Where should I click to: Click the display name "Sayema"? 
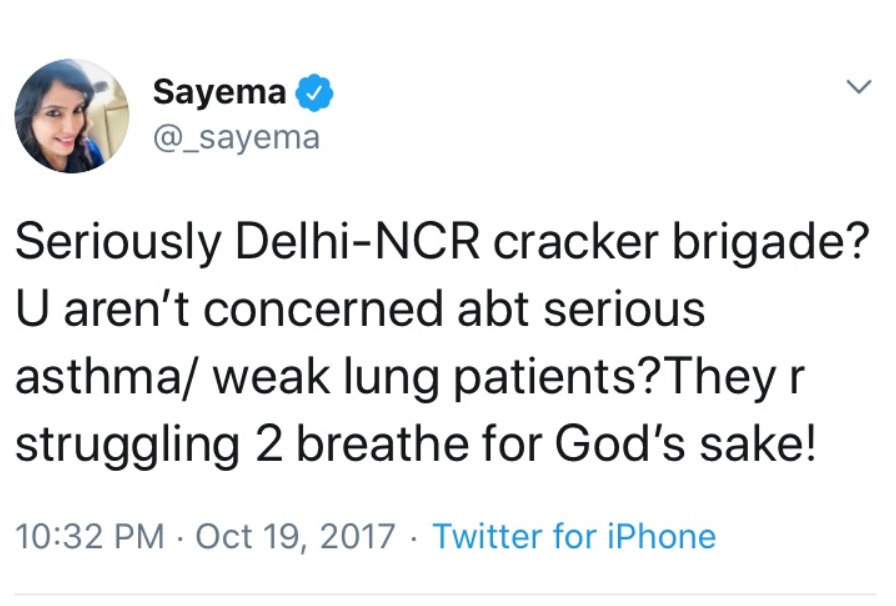pos(220,93)
